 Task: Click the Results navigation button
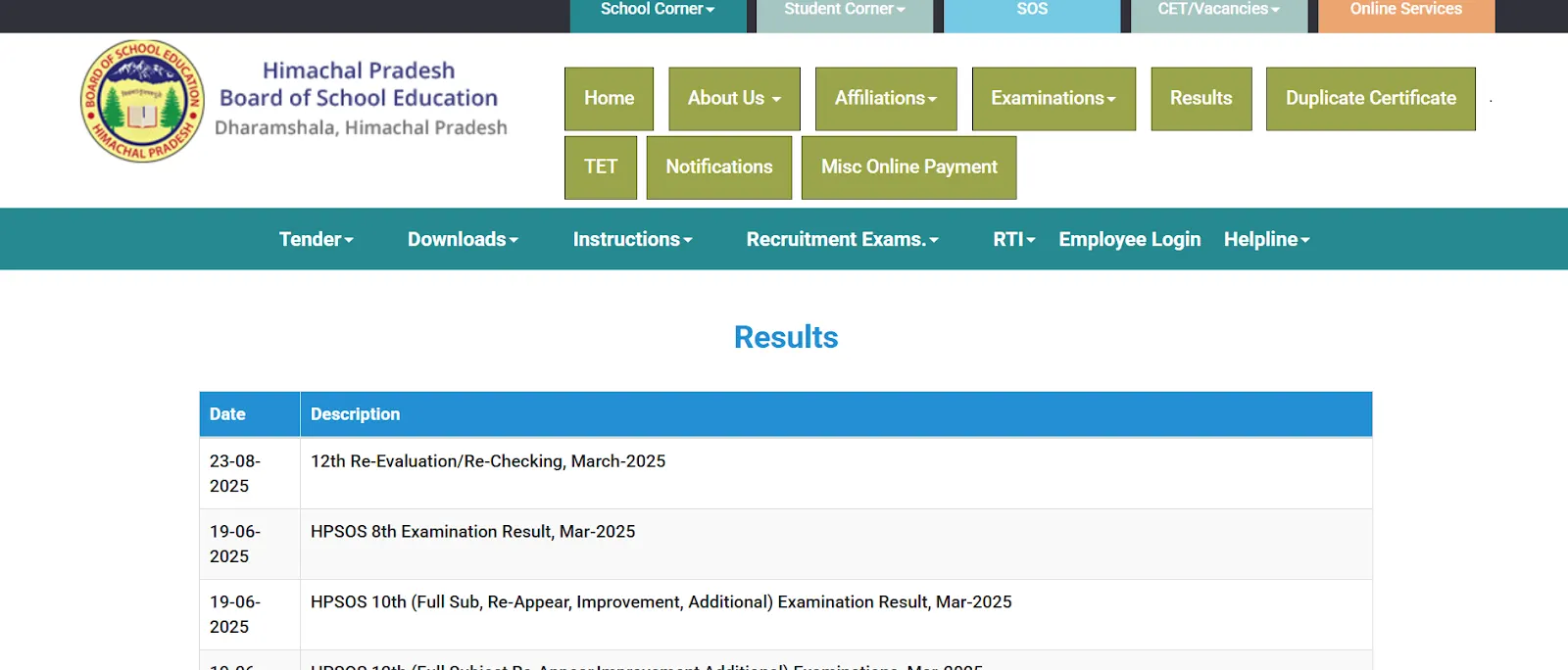click(x=1201, y=99)
